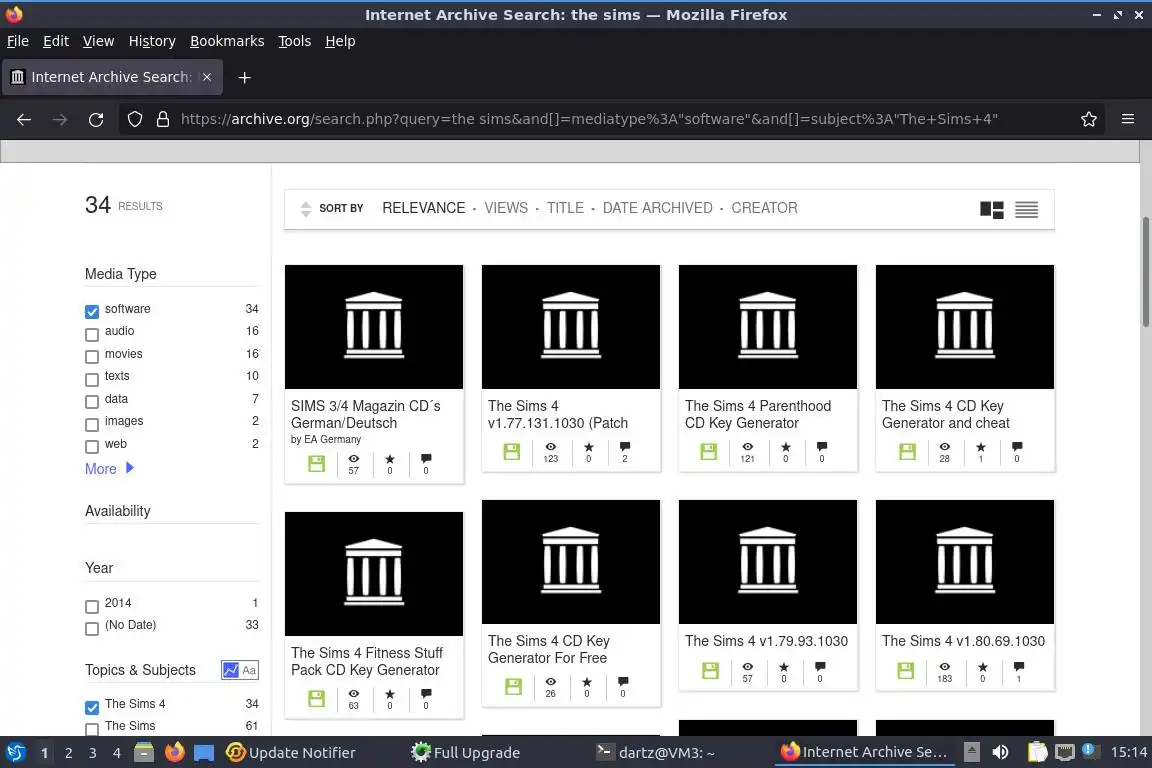Screen dimensions: 1152x768
Task: Check the images media type filter
Action: (x=92, y=425)
